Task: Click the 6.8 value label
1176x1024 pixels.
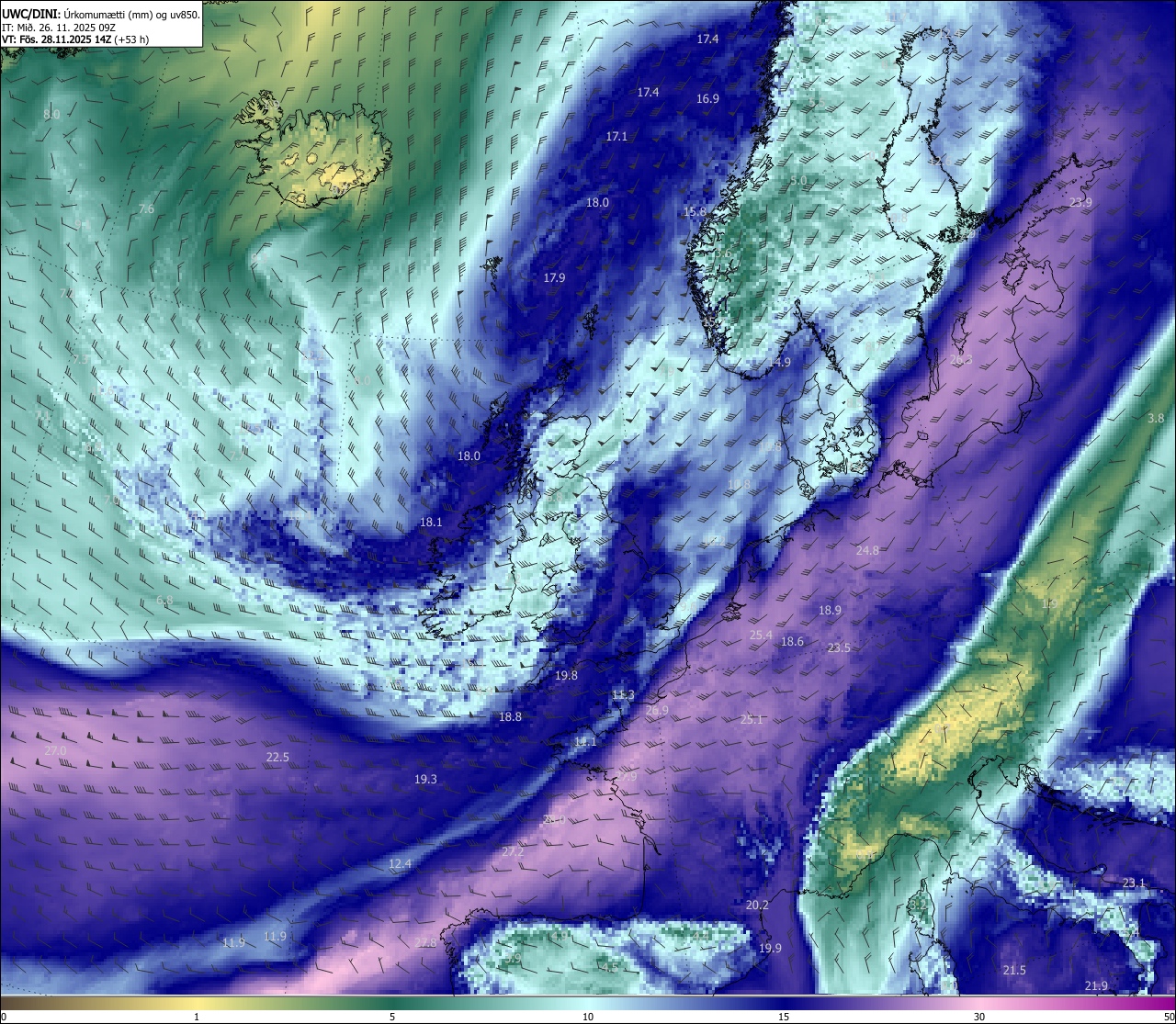Action: click(164, 602)
